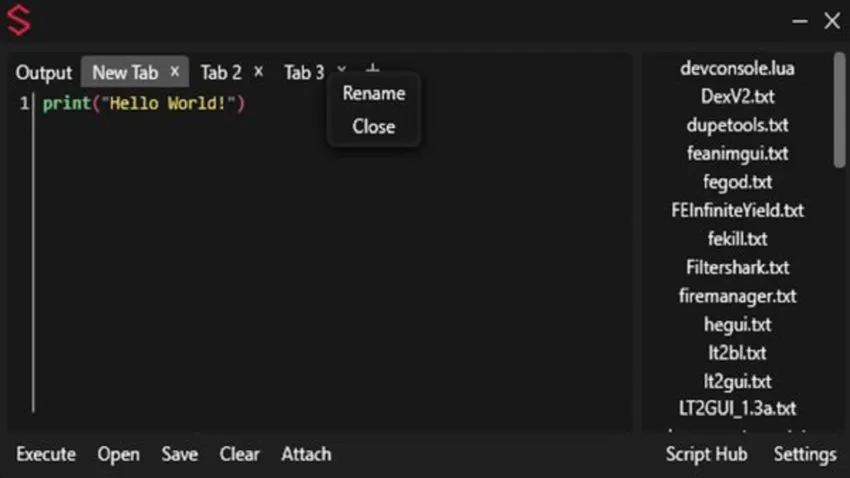Image resolution: width=850 pixels, height=478 pixels.
Task: Select DexV2.txt in the script list
Action: 737,97
